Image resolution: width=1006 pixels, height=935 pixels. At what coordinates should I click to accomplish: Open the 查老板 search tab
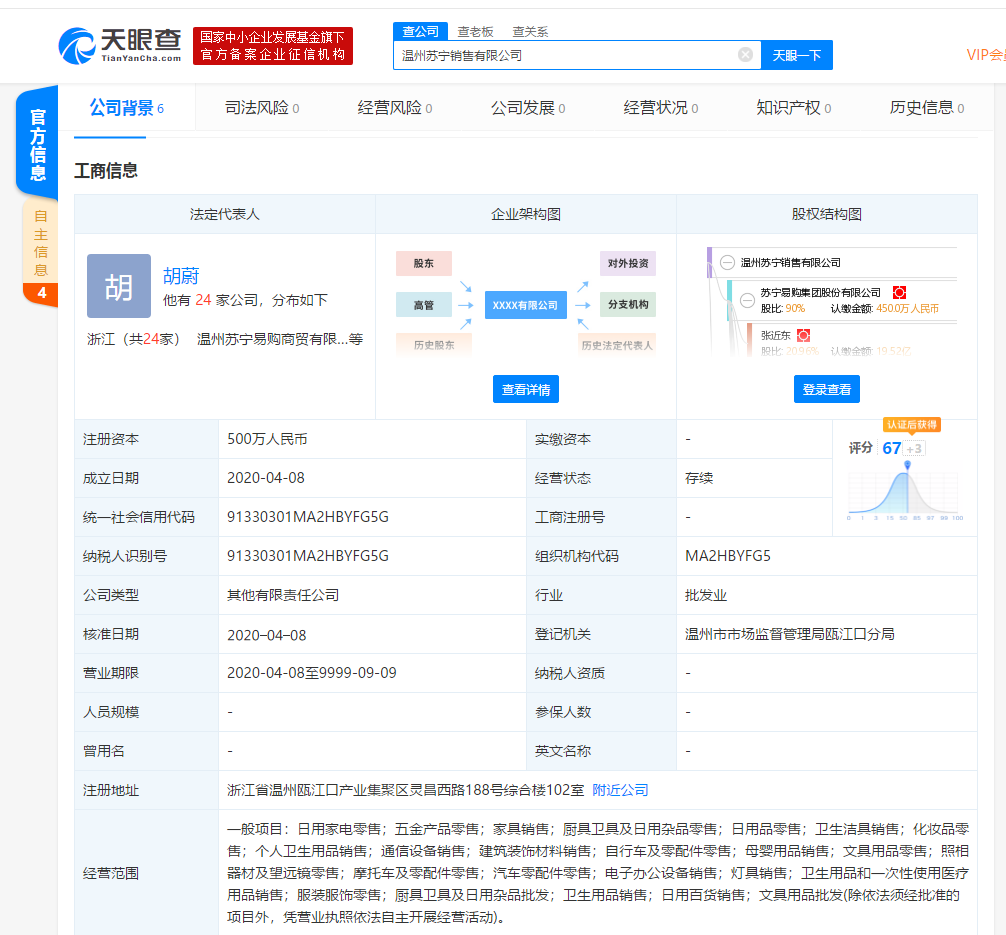[x=474, y=31]
